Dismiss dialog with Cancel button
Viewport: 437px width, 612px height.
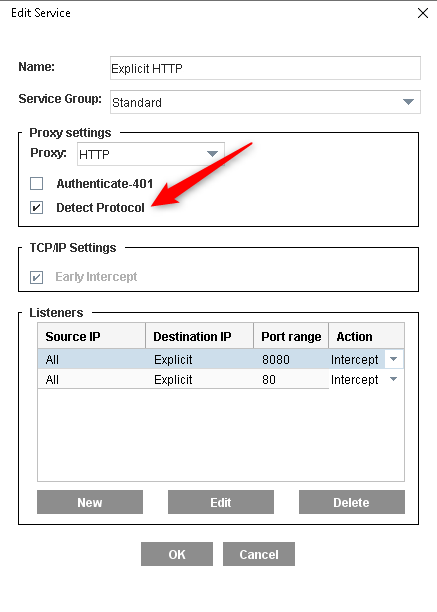259,554
